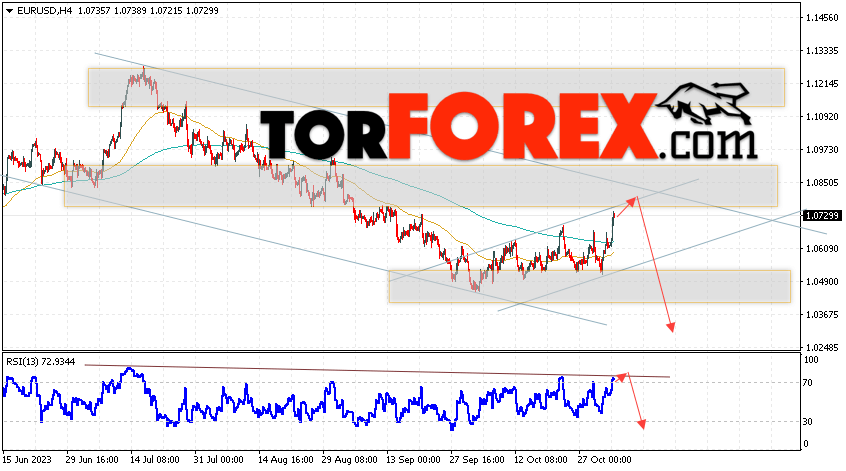Click the 29 Aug 08:00 time label

349,460
